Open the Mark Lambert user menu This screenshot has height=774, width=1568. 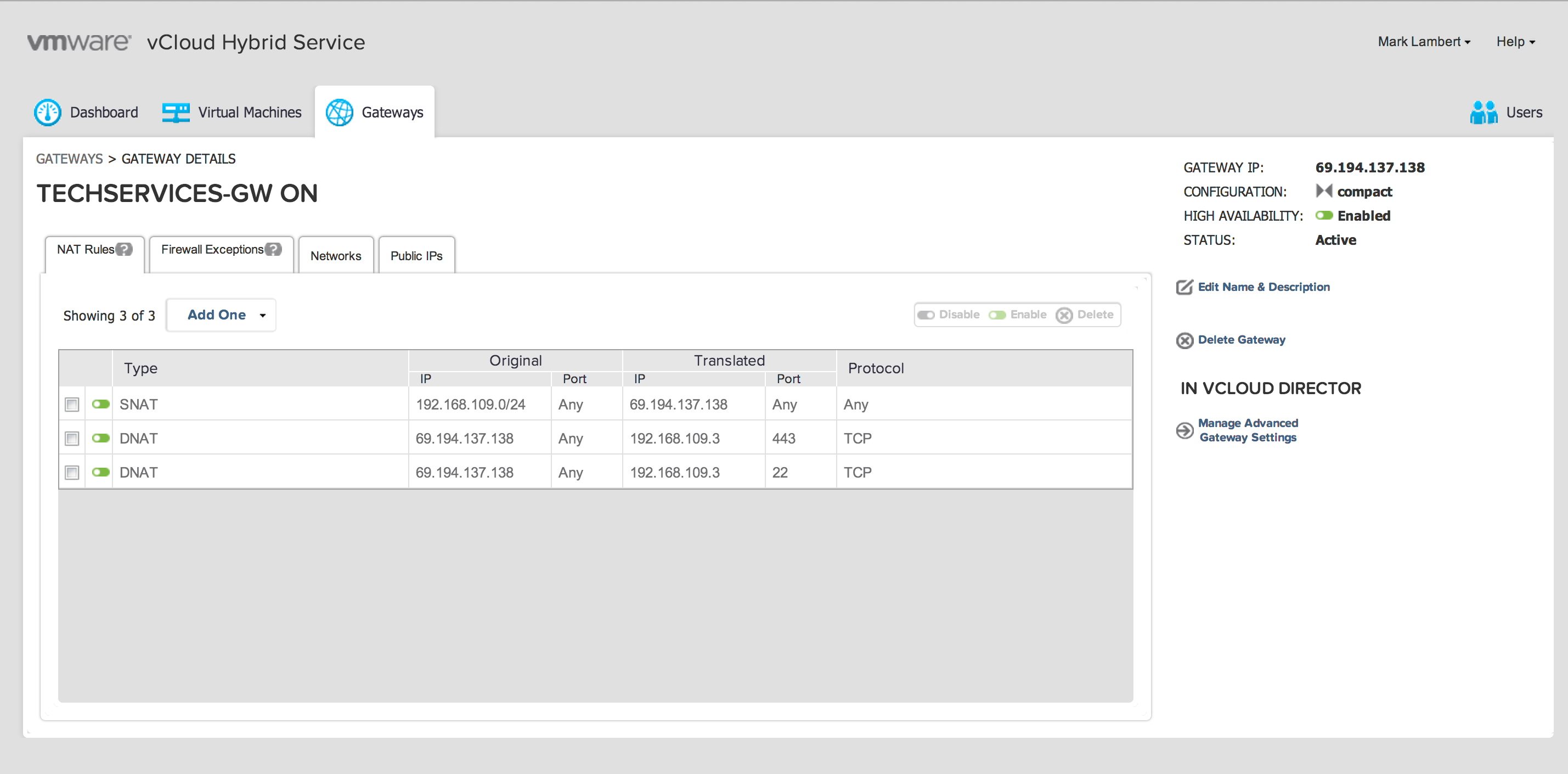pyautogui.click(x=1423, y=42)
